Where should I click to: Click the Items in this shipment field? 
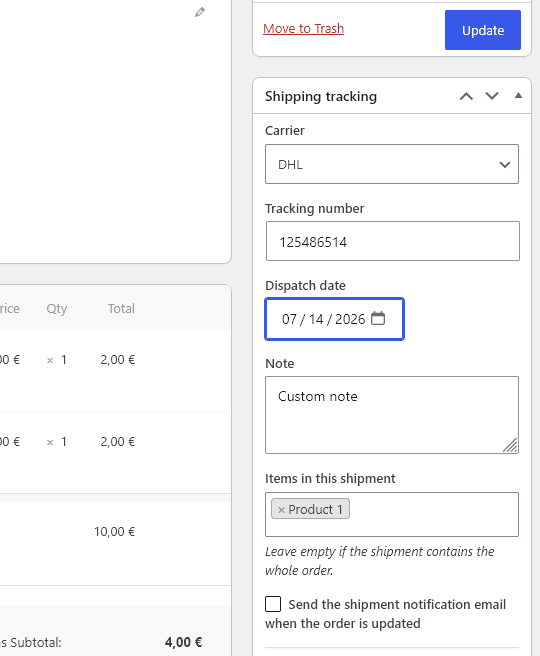click(x=392, y=514)
